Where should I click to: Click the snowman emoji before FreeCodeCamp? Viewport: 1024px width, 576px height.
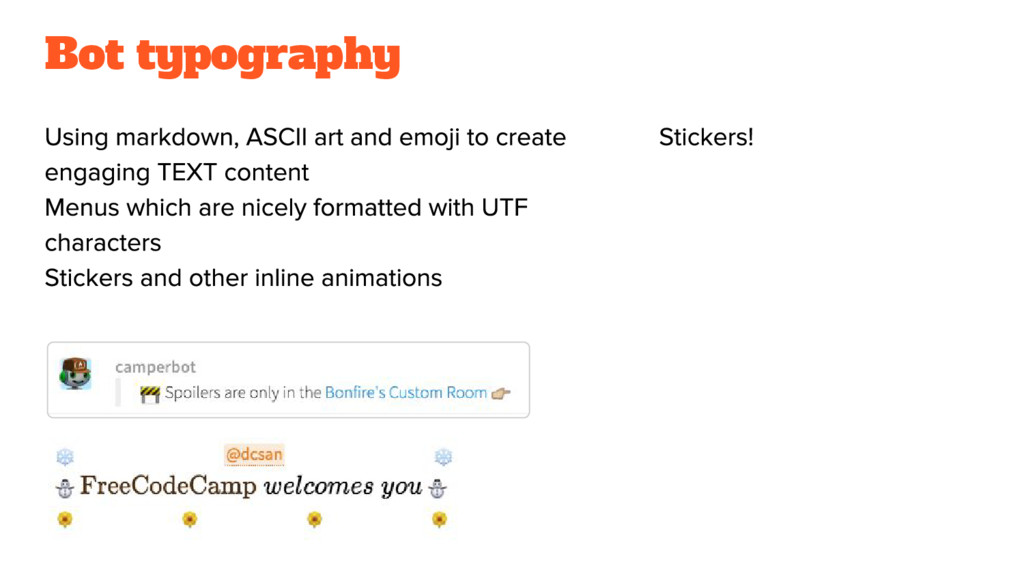tap(65, 488)
